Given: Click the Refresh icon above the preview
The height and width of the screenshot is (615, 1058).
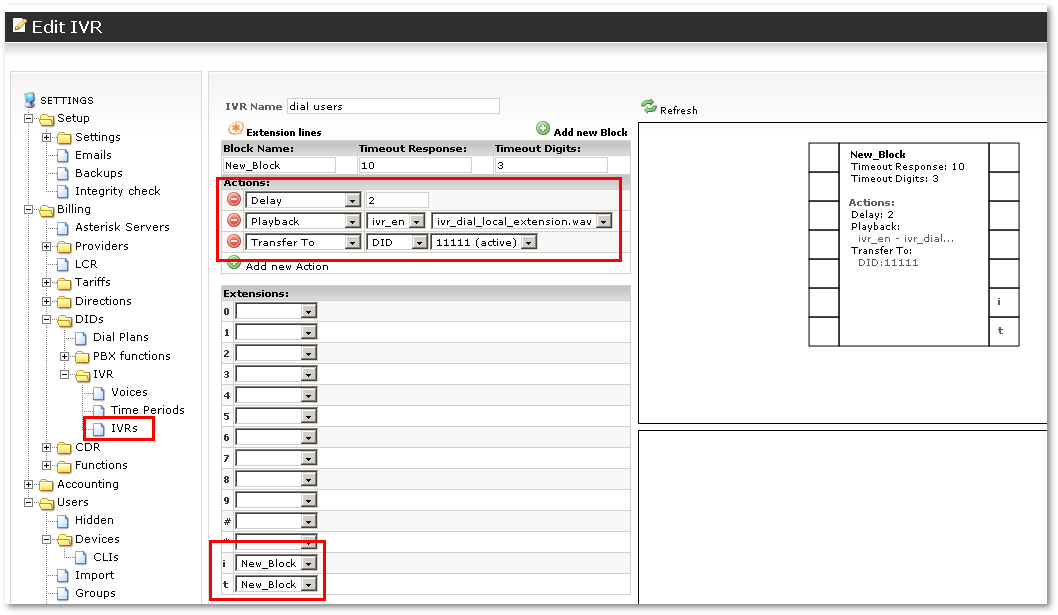Looking at the screenshot, I should pos(648,106).
